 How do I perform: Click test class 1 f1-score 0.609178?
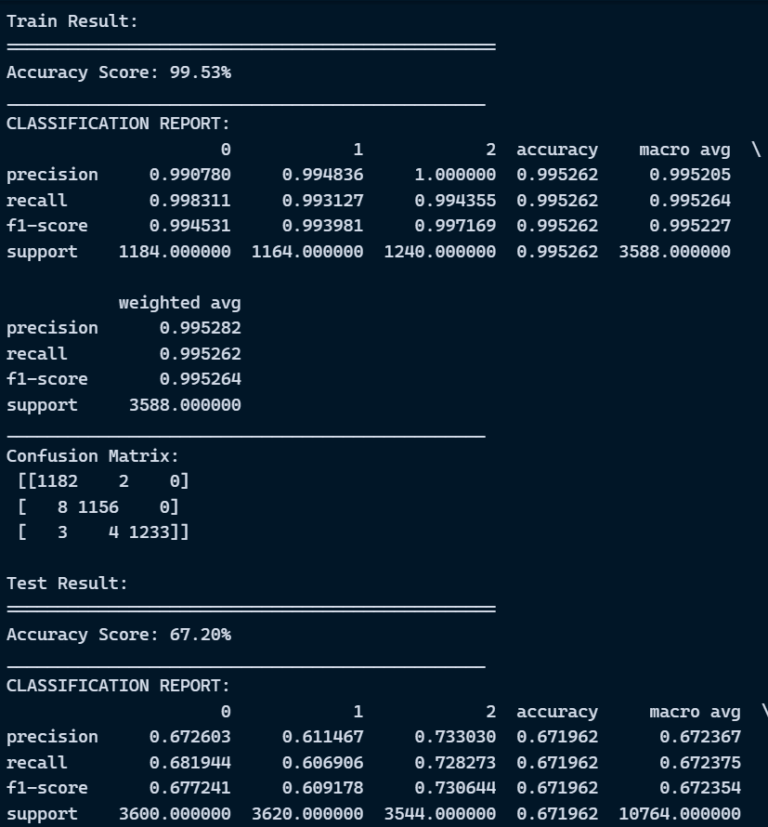[x=322, y=788]
